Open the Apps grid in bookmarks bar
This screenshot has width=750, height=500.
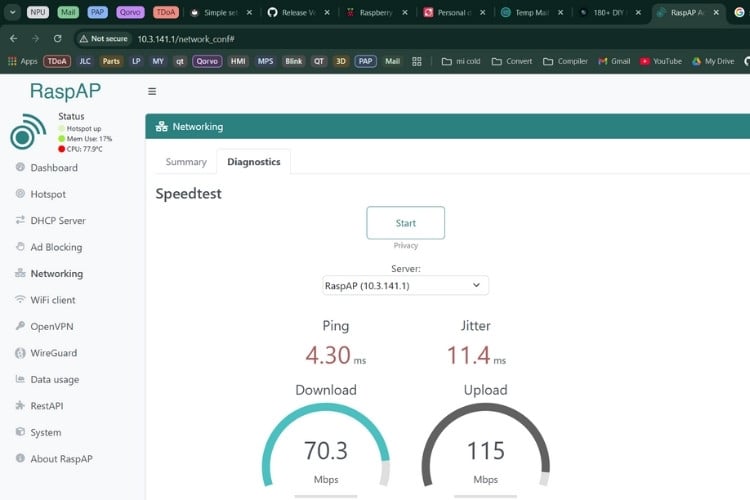click(22, 61)
